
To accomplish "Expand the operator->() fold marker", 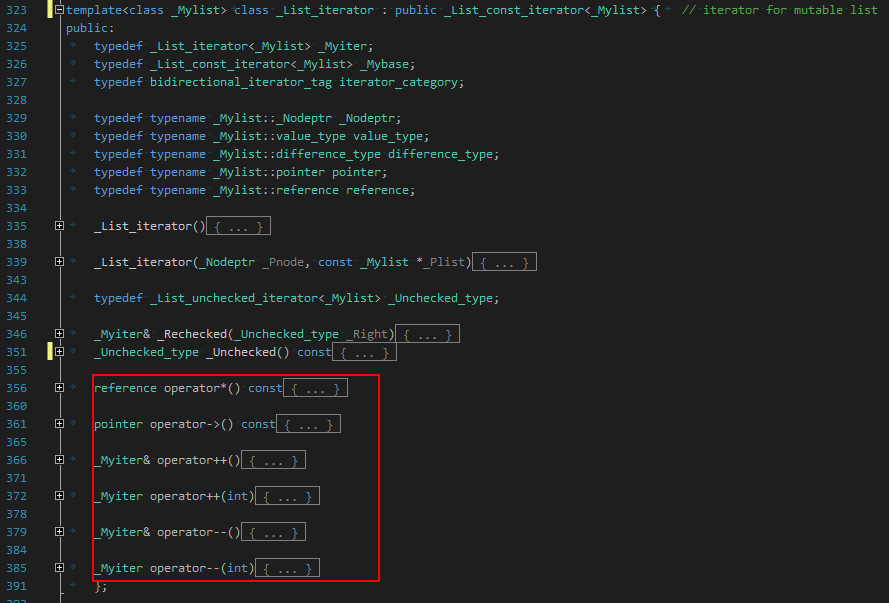I will coord(60,424).
